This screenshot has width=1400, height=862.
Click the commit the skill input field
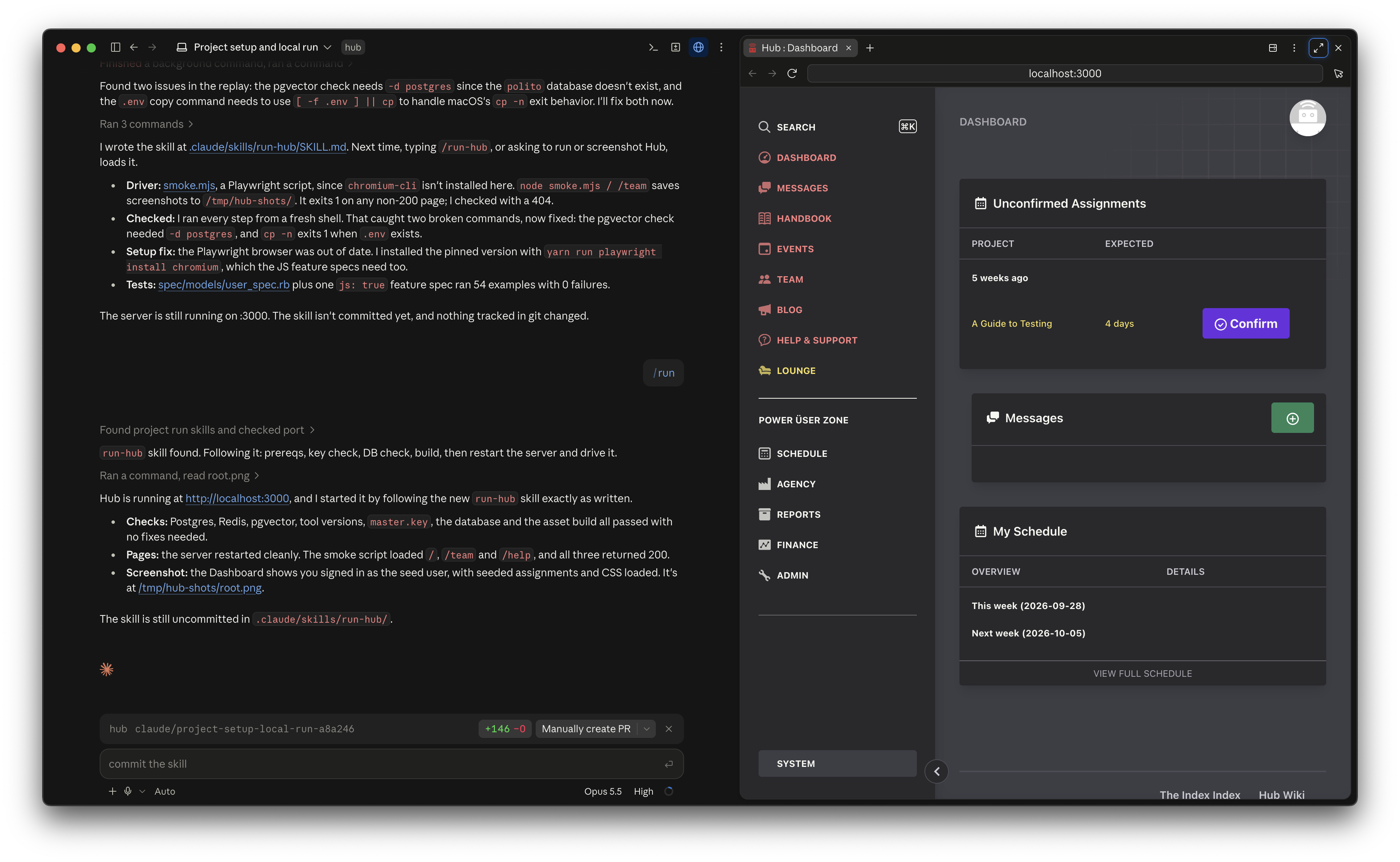click(x=391, y=764)
